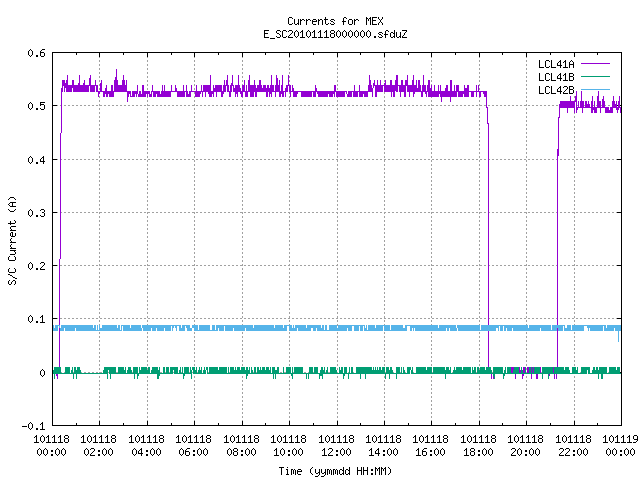640x480 pixels.
Task: Click the y-axis tick value -0.1
Action: (x=33, y=426)
